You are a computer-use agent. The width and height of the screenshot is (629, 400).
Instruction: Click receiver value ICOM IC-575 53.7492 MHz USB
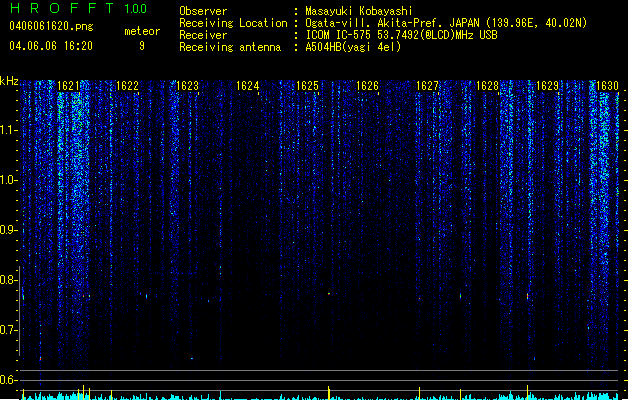[x=402, y=35]
